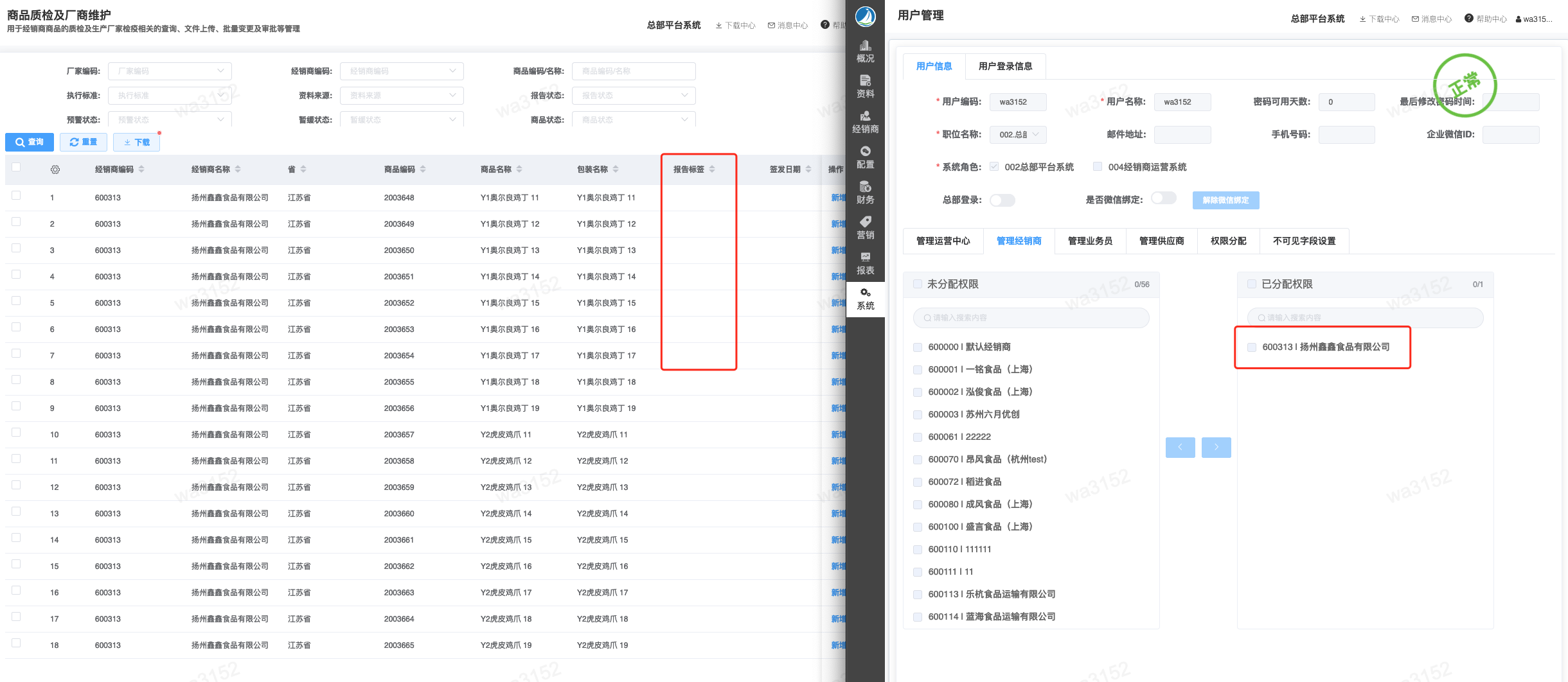Expand the 执行标准 dropdown filter
Image resolution: width=1568 pixels, height=682 pixels.
[170, 96]
